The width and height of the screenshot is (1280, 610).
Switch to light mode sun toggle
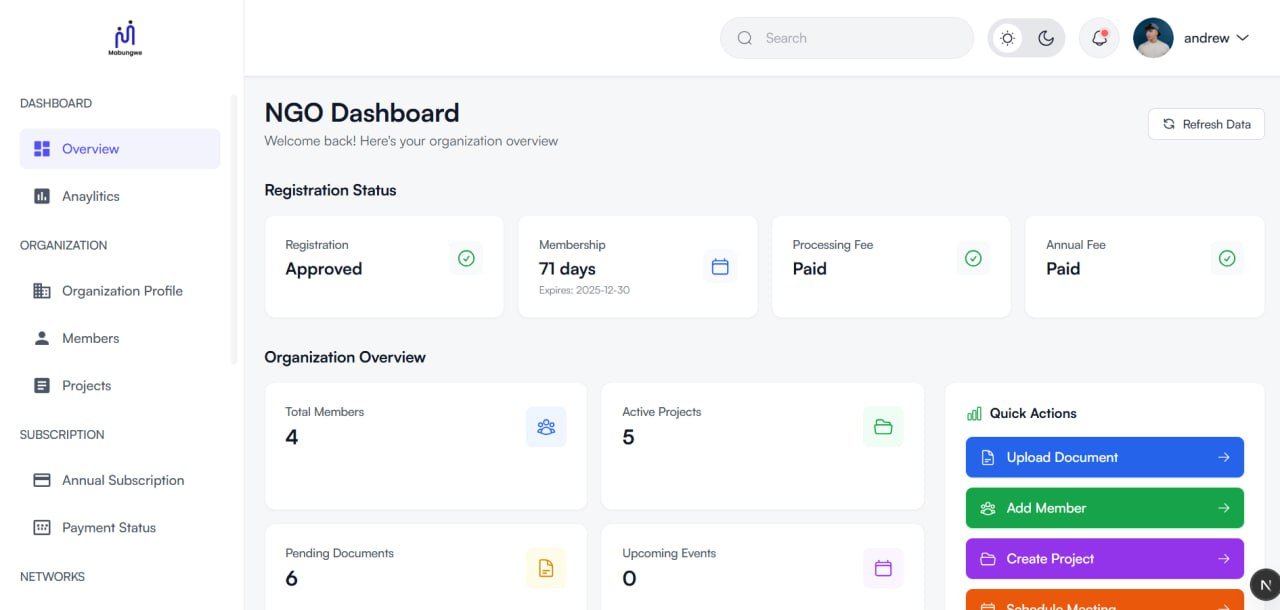pyautogui.click(x=1007, y=38)
